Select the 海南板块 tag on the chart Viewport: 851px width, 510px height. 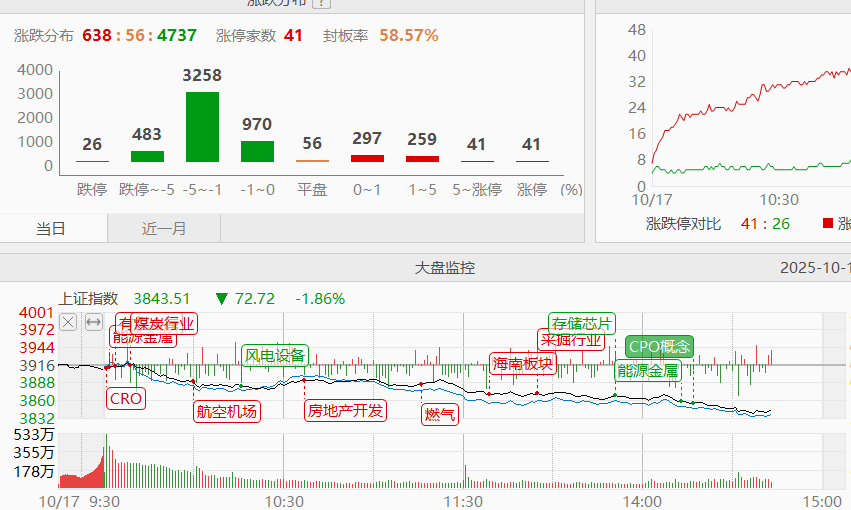tap(522, 363)
